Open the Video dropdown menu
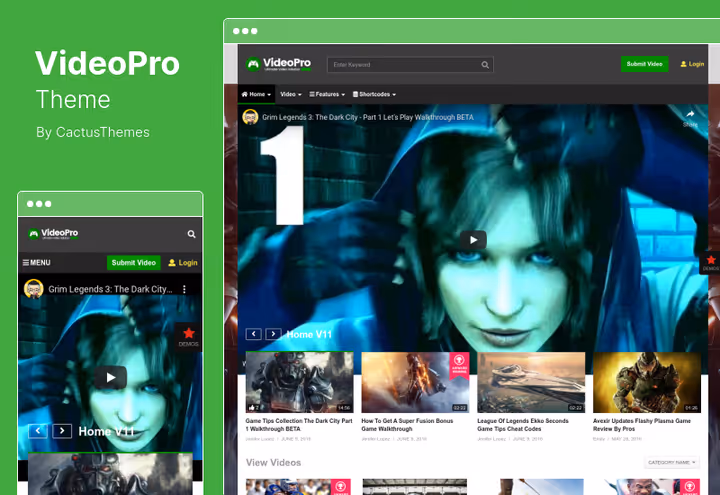Screen dimensions: 720x495 pyautogui.click(x=291, y=94)
